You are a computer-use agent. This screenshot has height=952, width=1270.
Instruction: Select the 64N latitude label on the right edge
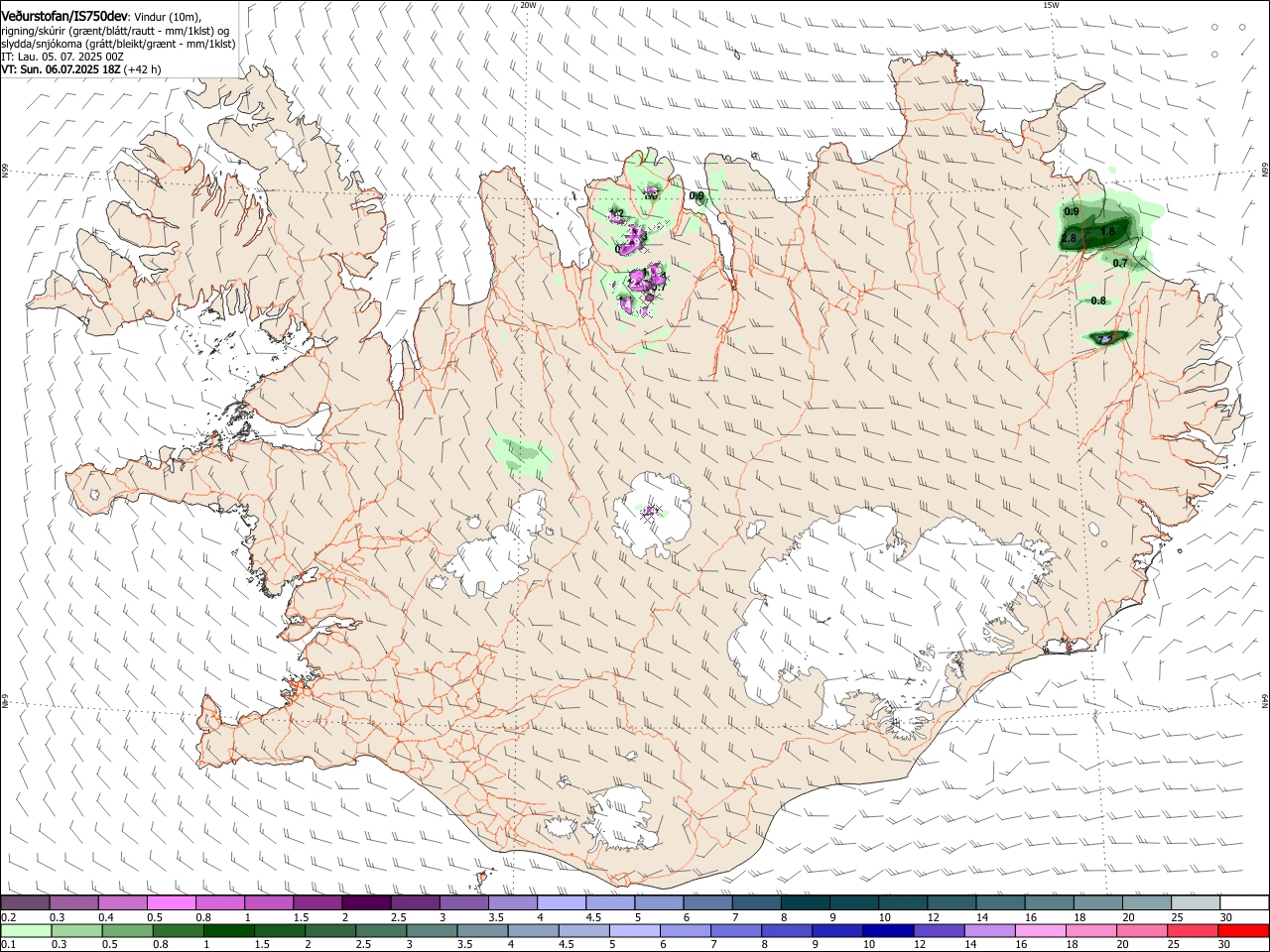tap(1265, 699)
